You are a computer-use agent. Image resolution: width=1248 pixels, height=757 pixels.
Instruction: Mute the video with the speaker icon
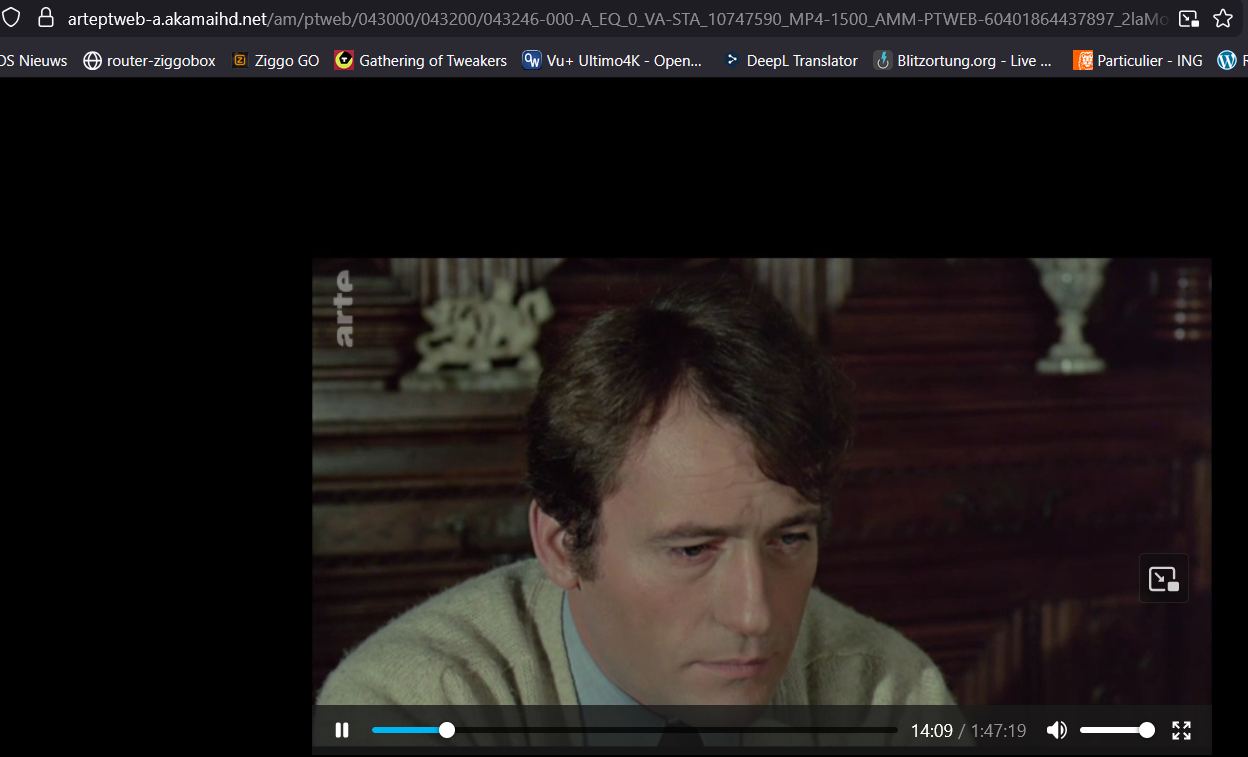[1057, 731]
